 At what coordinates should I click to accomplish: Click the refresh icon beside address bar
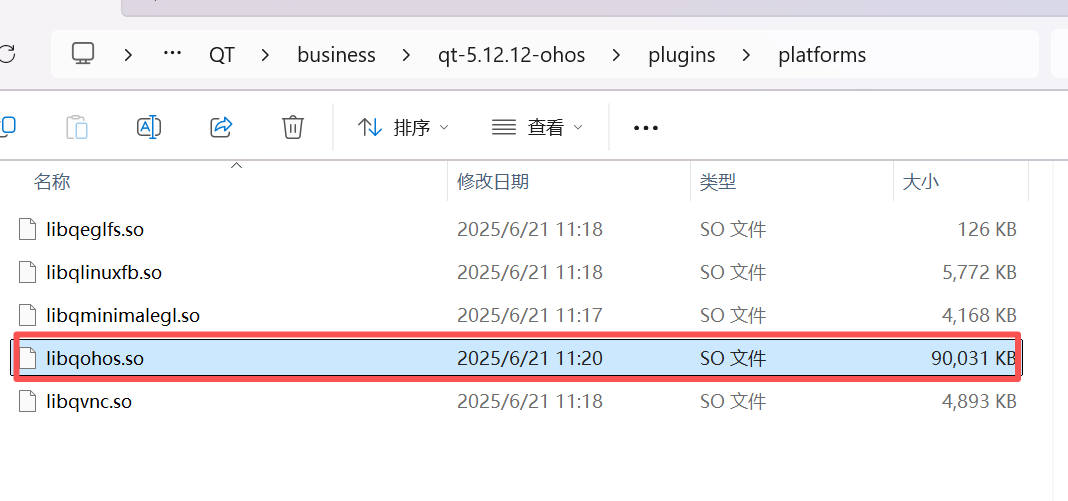coord(6,54)
